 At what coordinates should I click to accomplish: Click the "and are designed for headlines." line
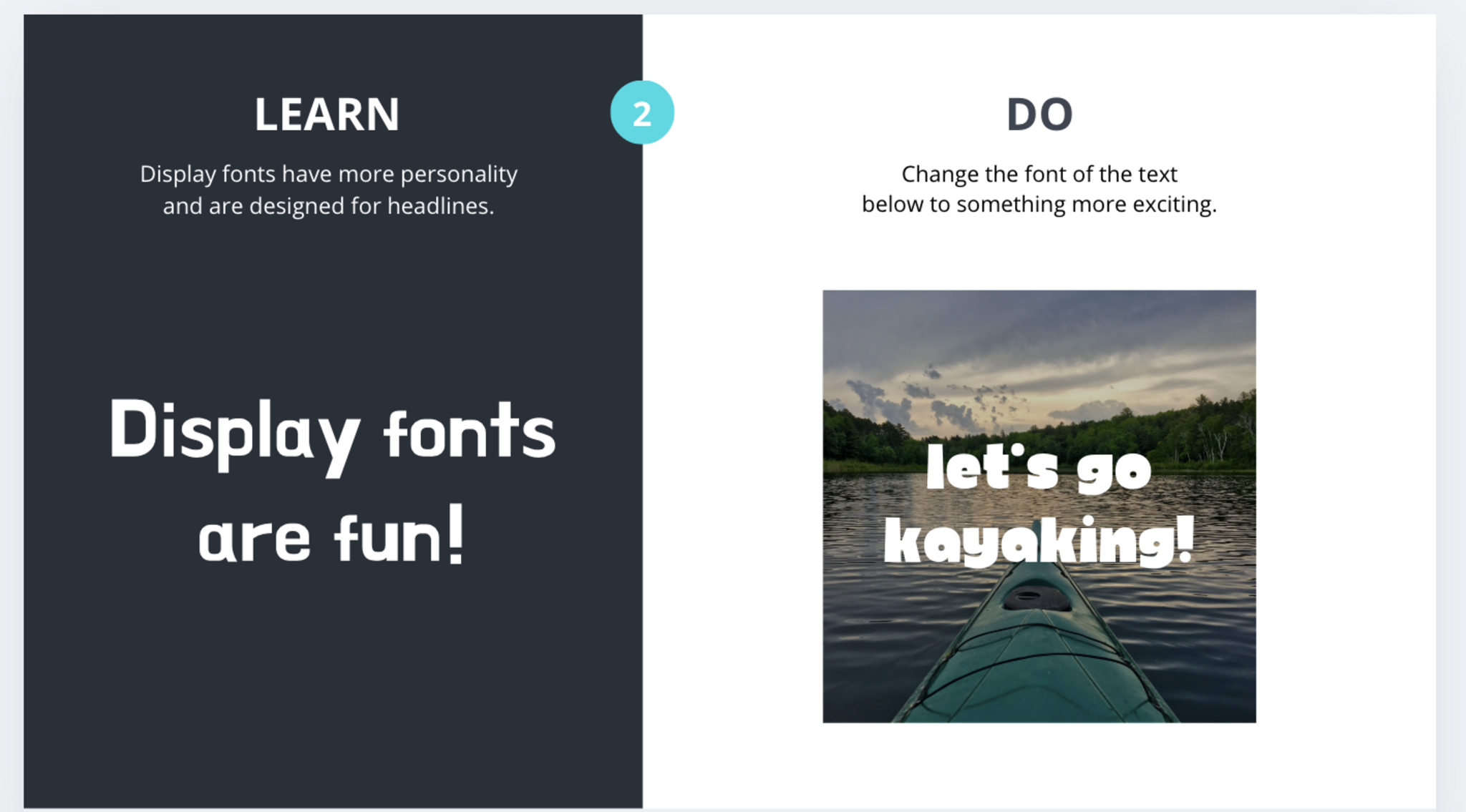[x=329, y=206]
